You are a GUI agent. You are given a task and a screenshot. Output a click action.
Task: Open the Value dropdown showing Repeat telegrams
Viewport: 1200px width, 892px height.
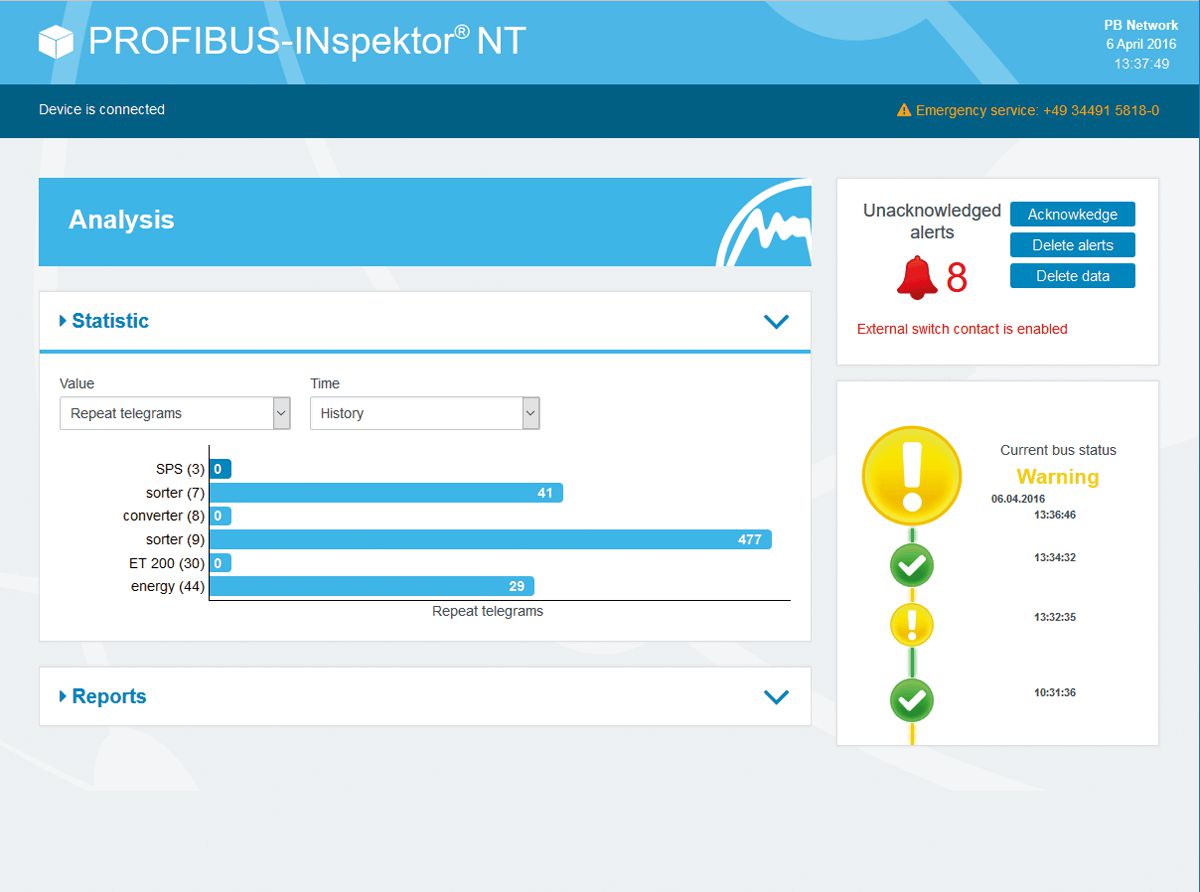(175, 413)
